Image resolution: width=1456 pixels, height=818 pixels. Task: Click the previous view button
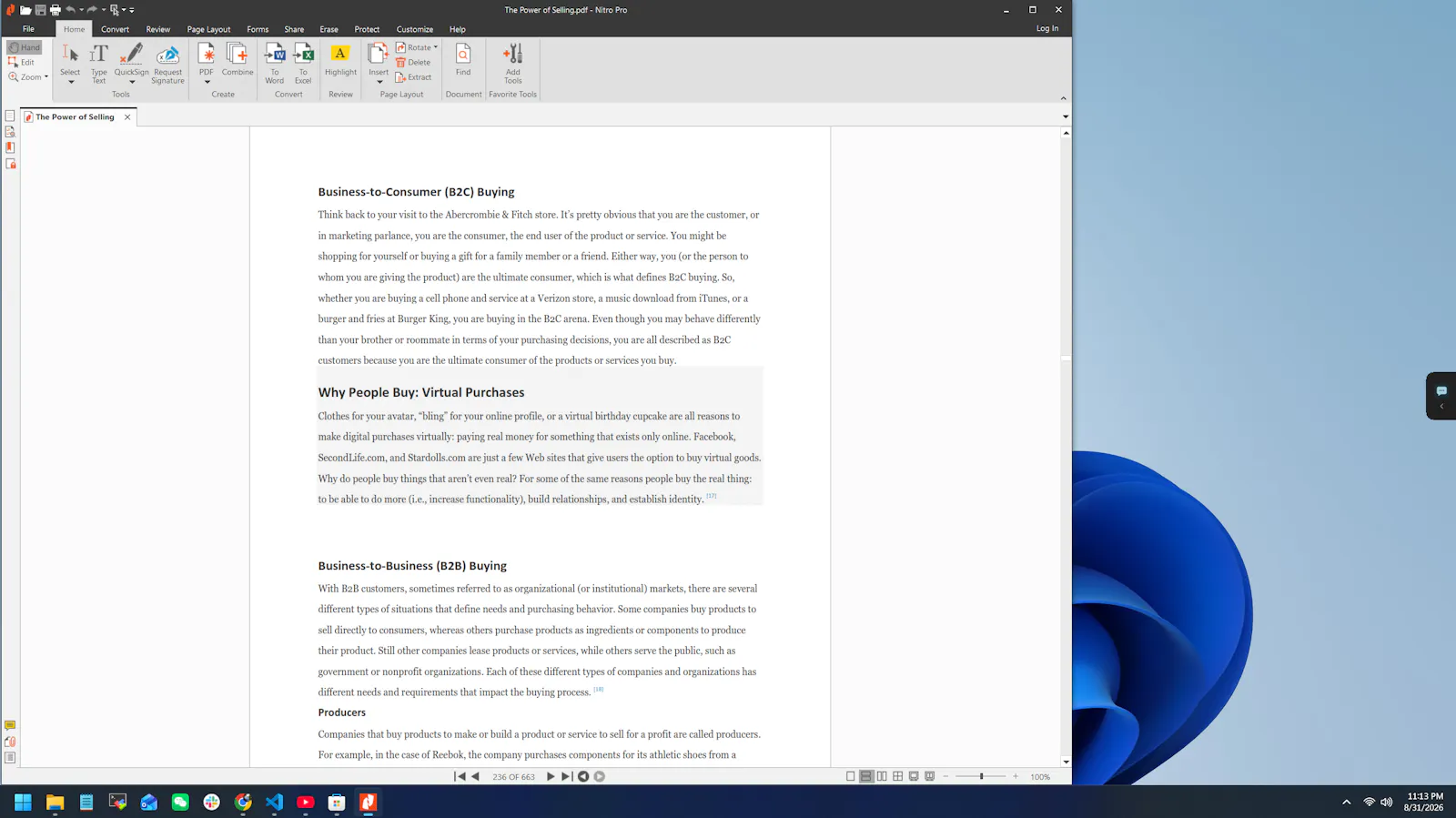click(x=583, y=776)
